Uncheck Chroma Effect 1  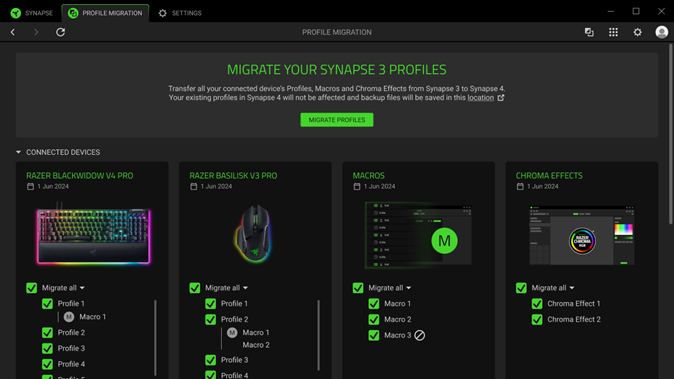[x=537, y=303]
